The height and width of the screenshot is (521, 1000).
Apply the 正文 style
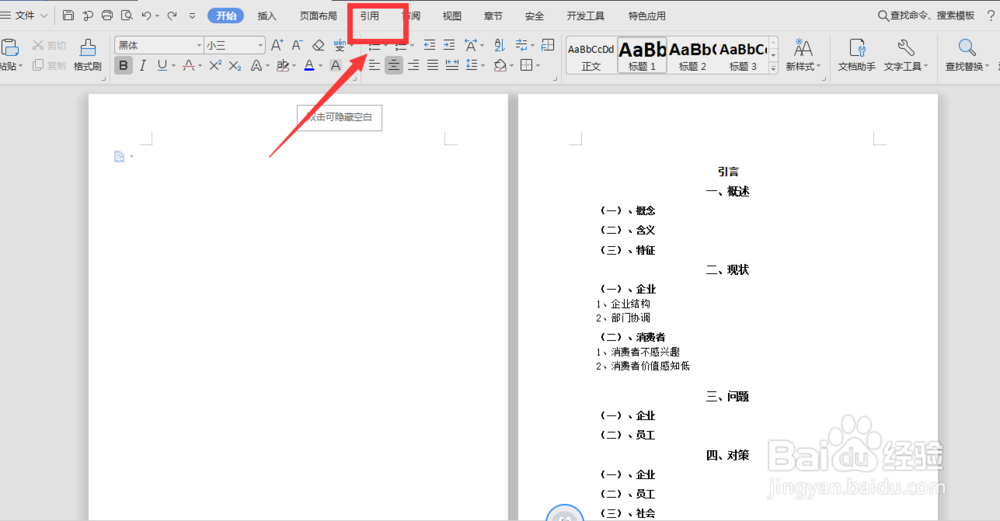click(x=591, y=55)
